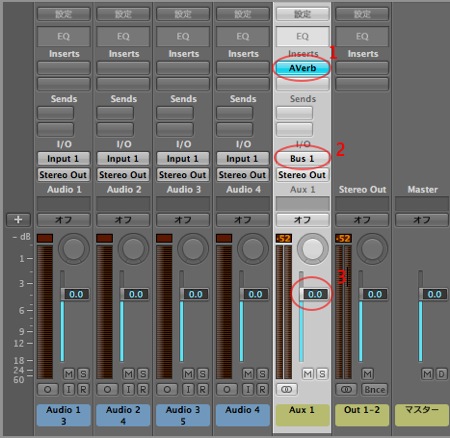450x438 pixels.
Task: Record-enable the Audio 1 channel
Action: point(83,389)
